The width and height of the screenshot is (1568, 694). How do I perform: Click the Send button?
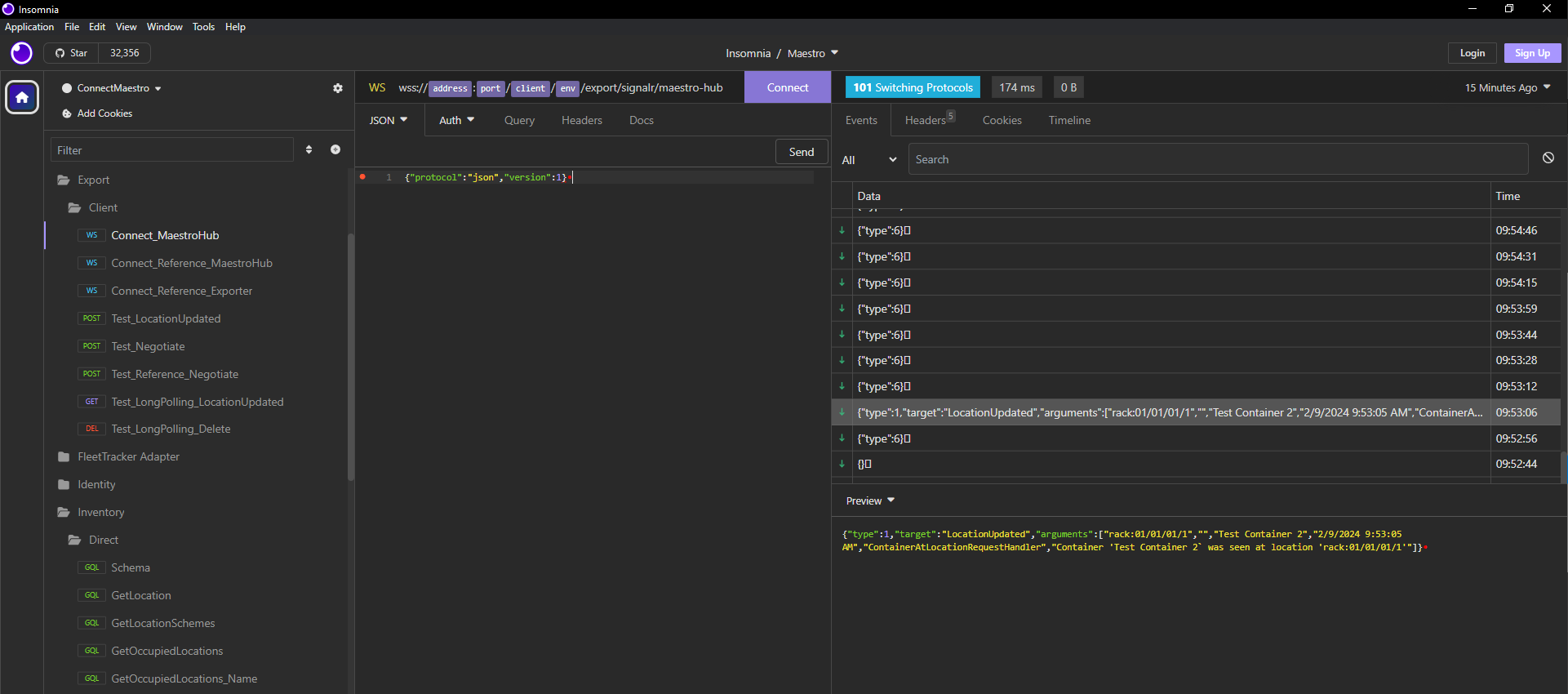click(x=802, y=152)
